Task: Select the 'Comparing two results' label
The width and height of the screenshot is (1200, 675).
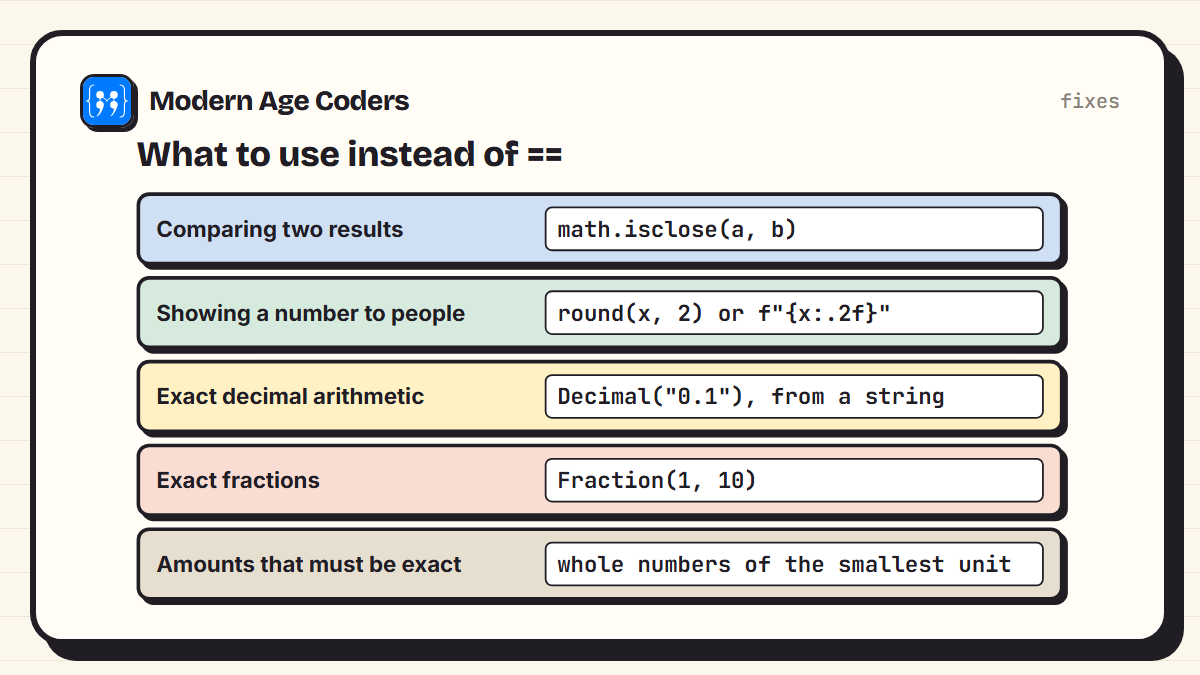Action: (280, 229)
